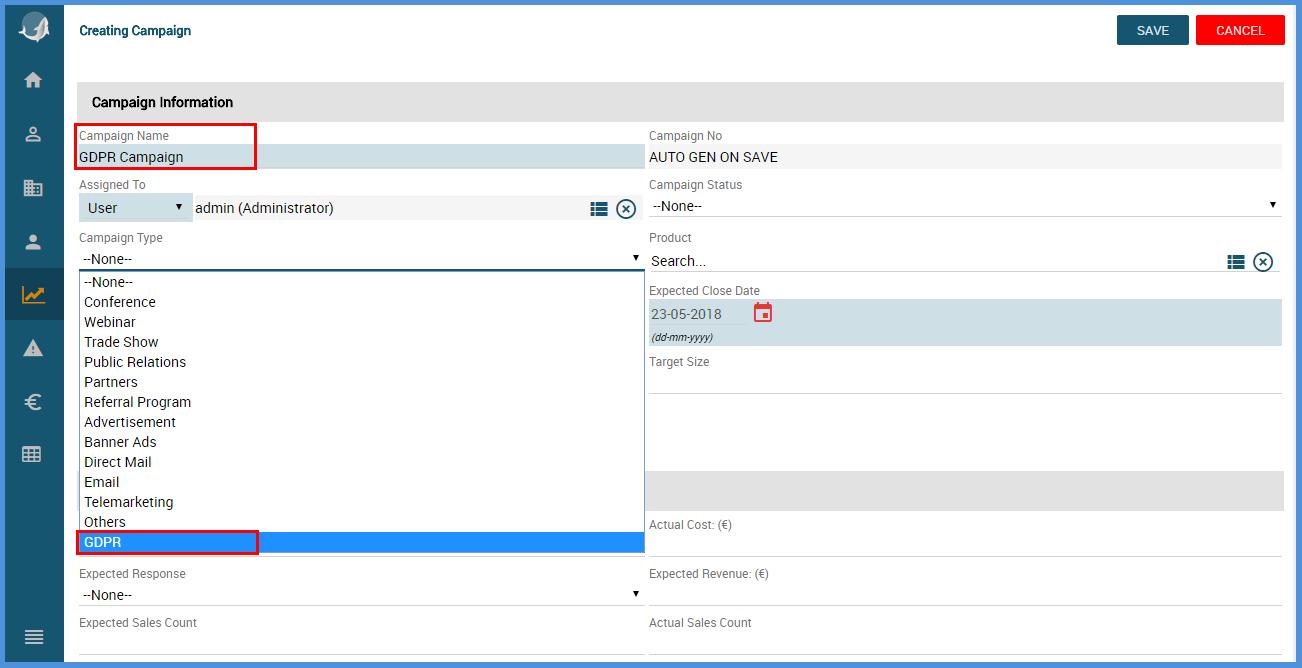Open the contacts solid person icon

[x=33, y=241]
